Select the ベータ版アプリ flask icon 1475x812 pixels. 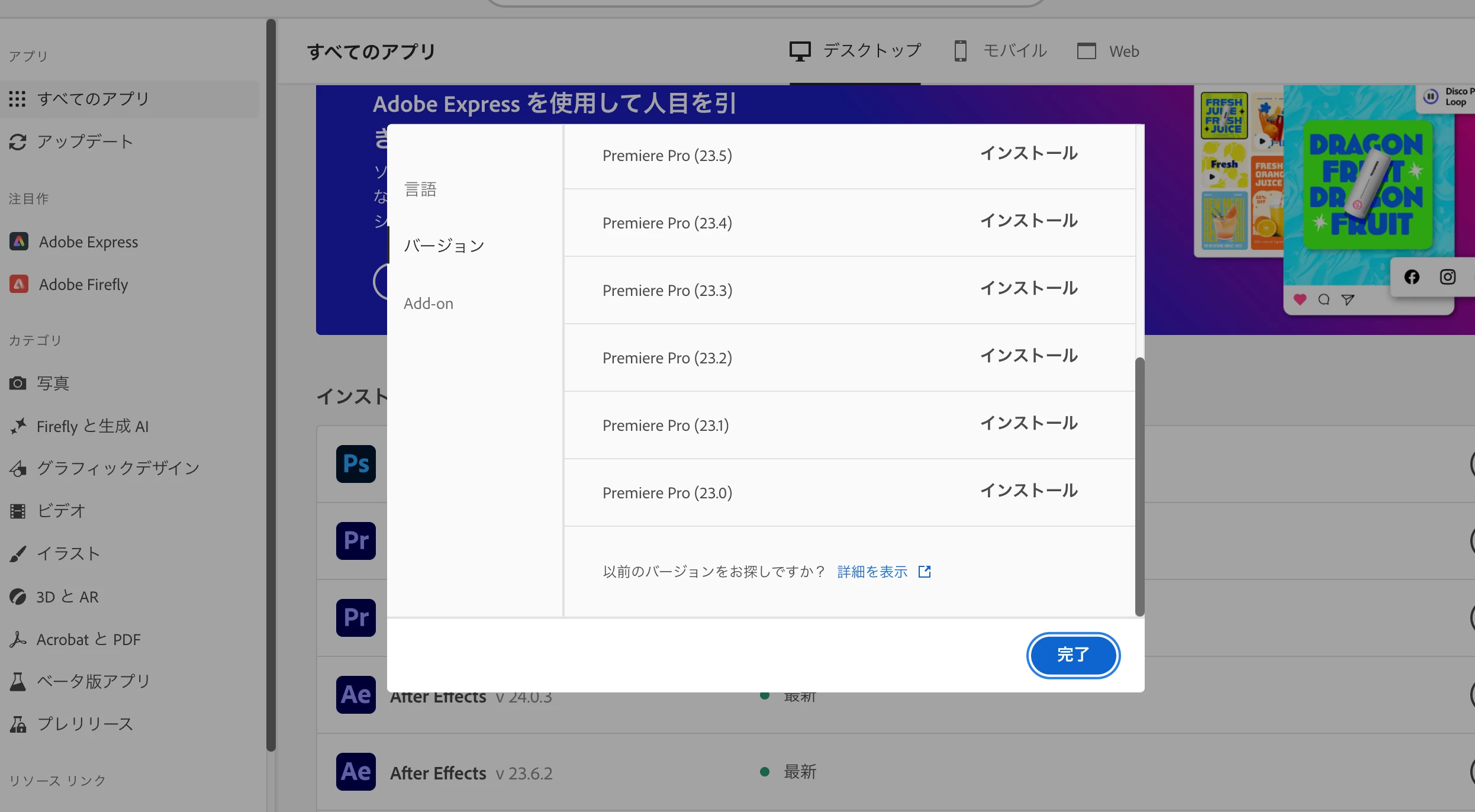pyautogui.click(x=18, y=681)
